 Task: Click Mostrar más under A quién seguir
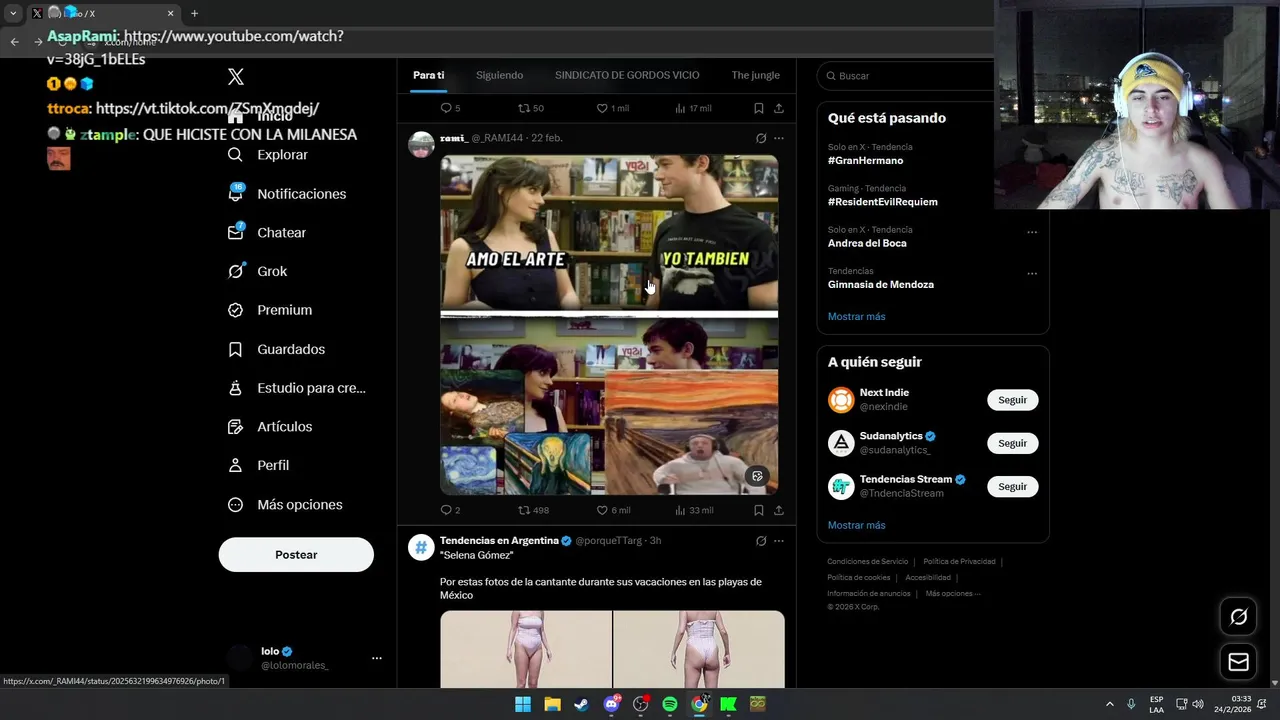[857, 525]
